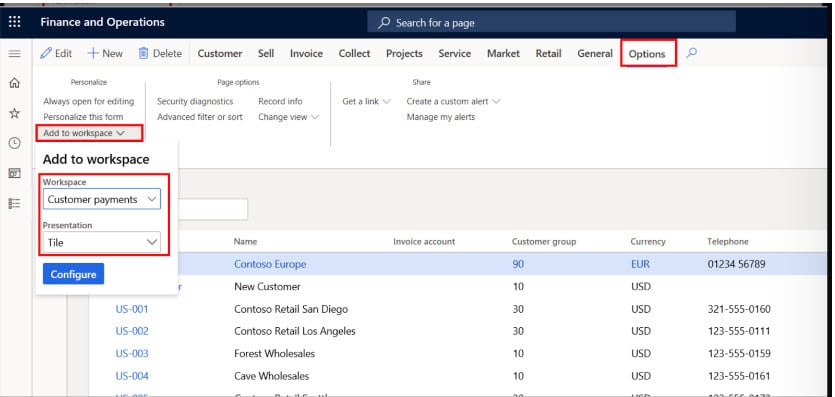Click Security diagnostics

pyautogui.click(x=195, y=101)
